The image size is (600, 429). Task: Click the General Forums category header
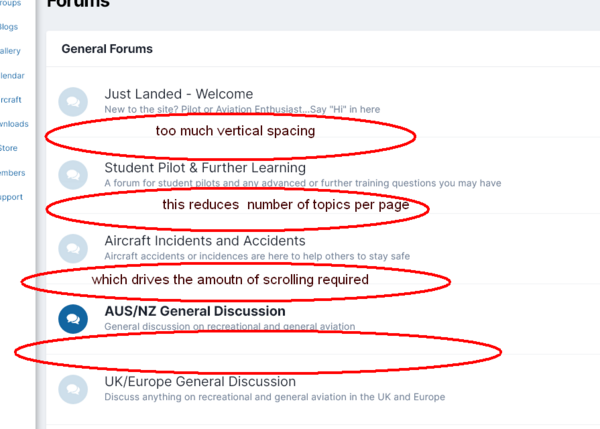107,48
